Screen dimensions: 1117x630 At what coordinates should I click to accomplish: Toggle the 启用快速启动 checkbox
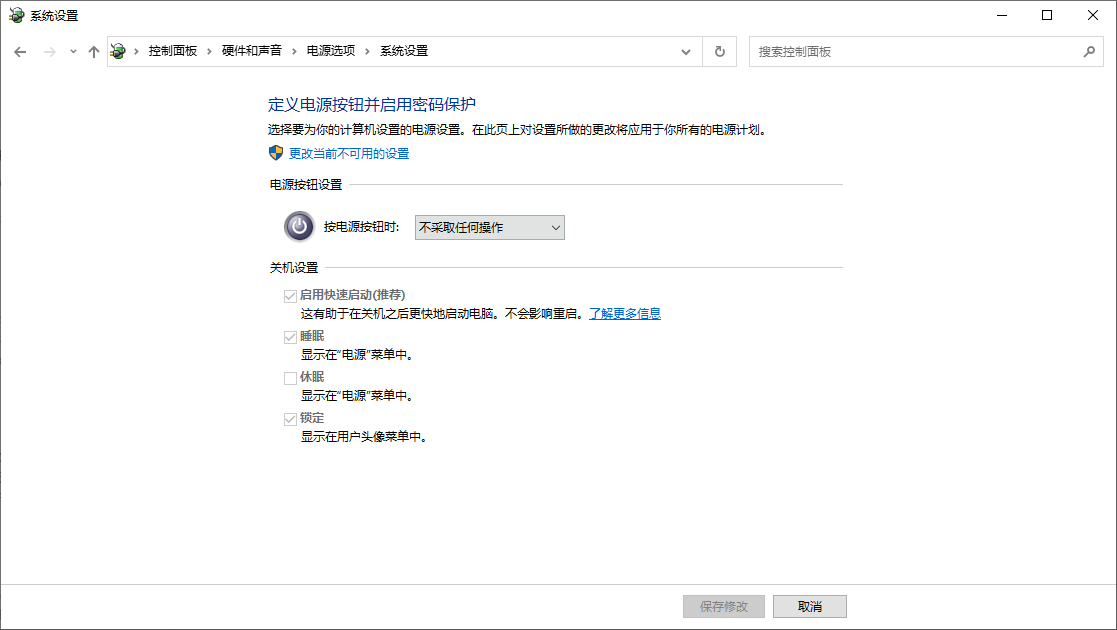pos(290,296)
